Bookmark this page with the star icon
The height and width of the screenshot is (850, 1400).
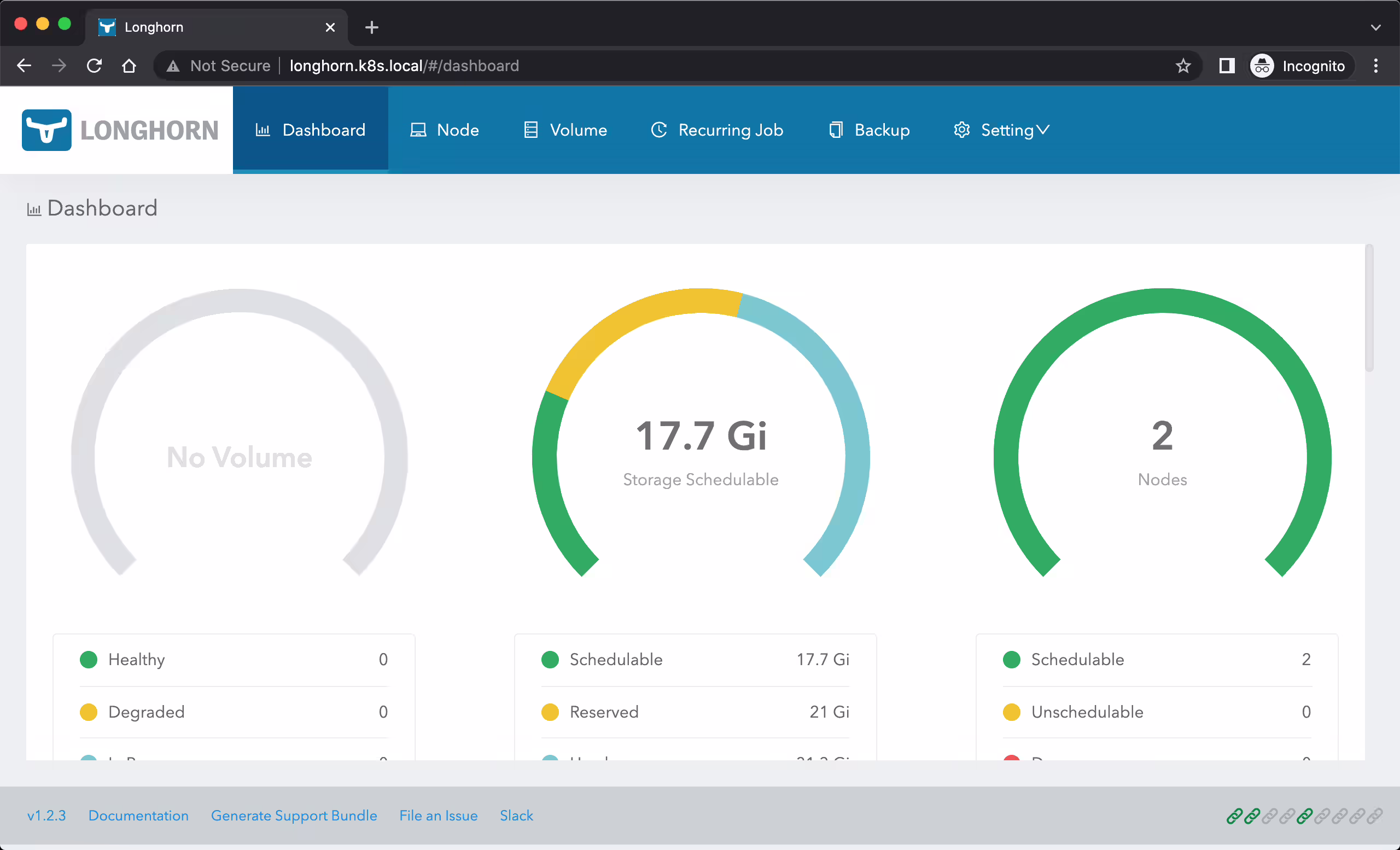coord(1183,66)
